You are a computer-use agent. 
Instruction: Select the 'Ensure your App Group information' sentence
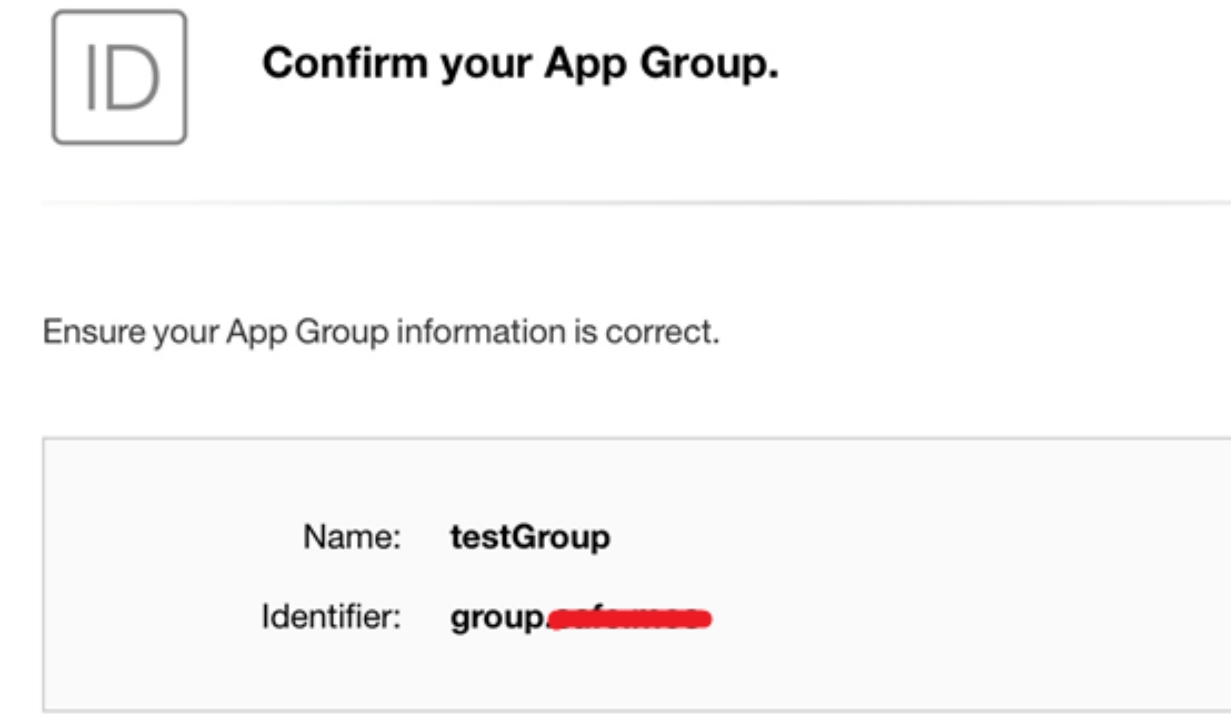tap(381, 331)
